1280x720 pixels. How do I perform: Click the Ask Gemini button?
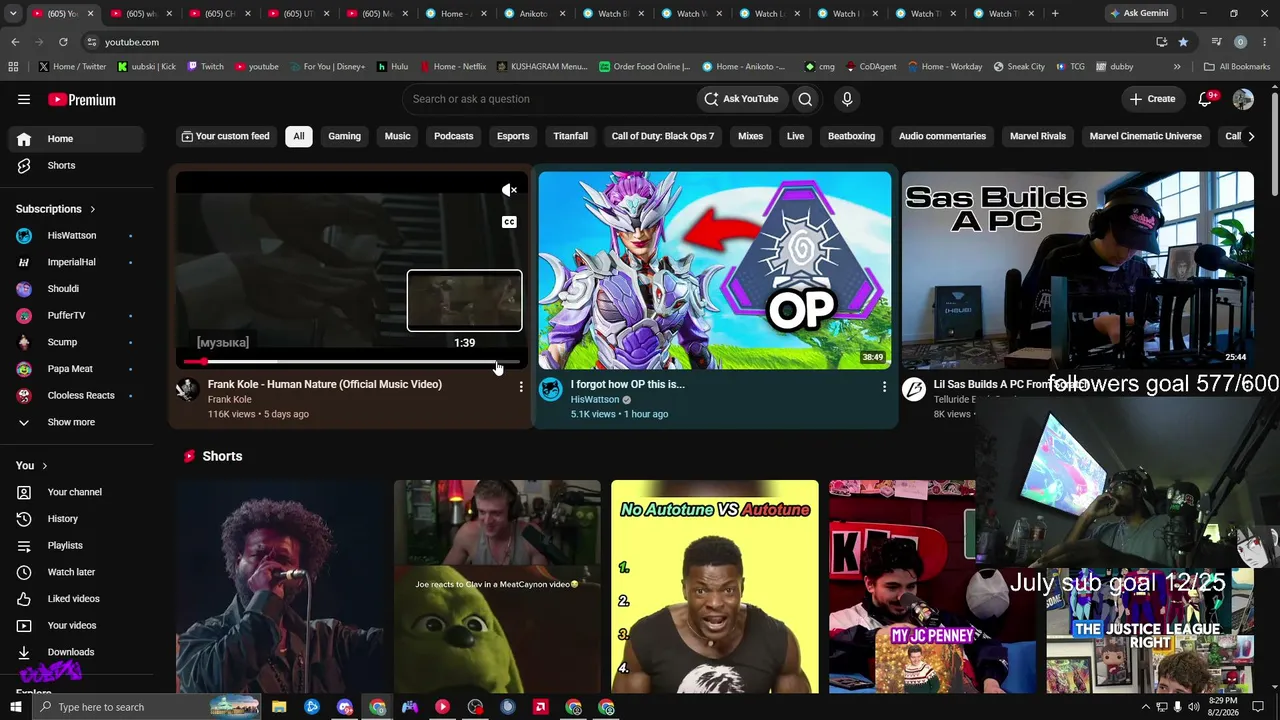tap(1138, 14)
